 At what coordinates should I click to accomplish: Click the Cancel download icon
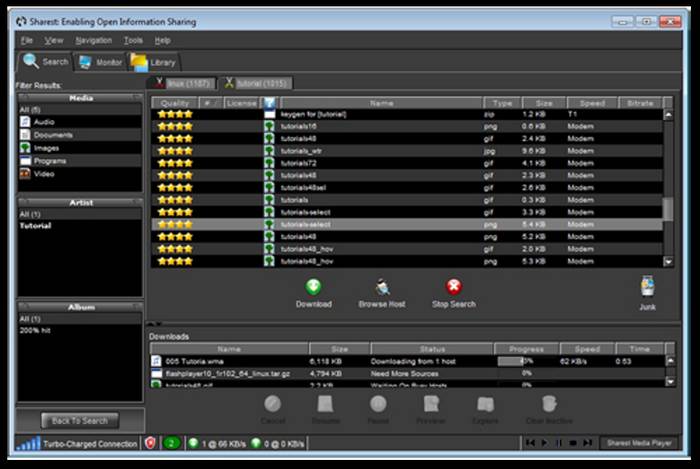[273, 404]
